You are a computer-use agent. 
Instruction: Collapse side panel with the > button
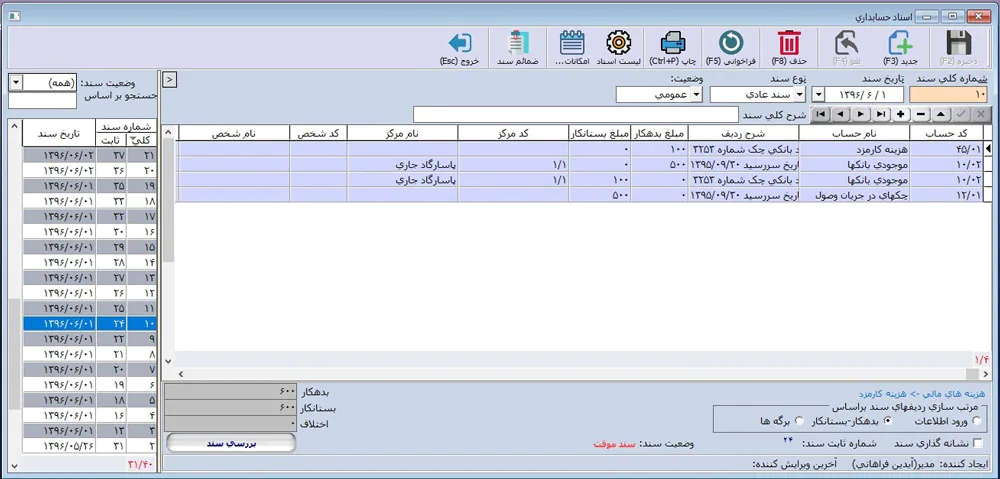point(170,79)
